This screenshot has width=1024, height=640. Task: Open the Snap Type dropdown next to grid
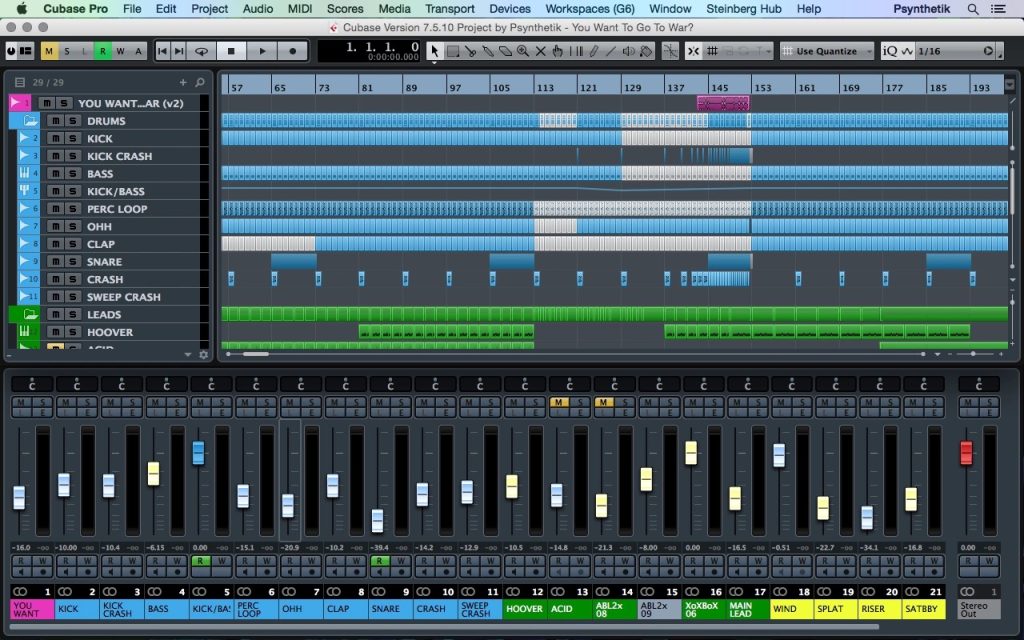[x=768, y=51]
